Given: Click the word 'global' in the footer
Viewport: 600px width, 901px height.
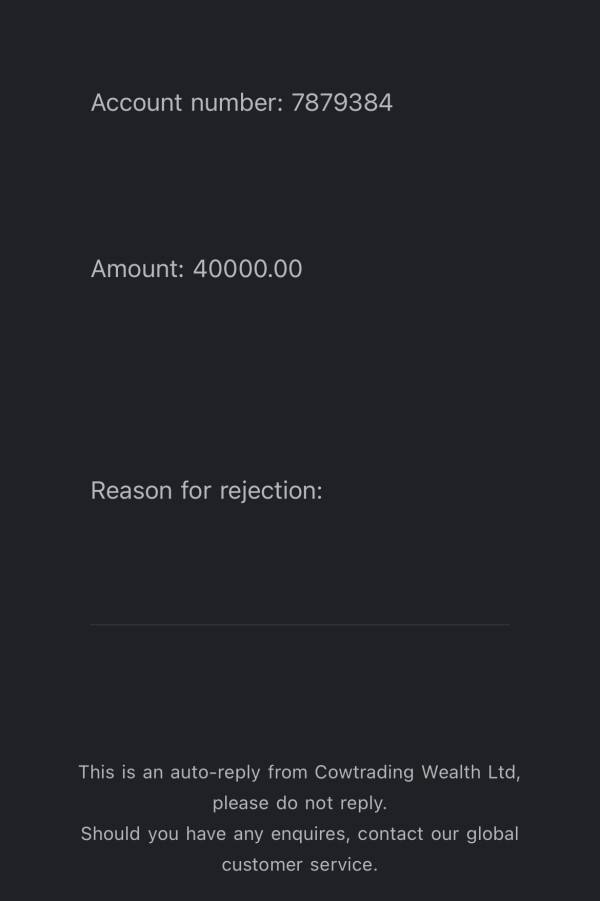Looking at the screenshot, I should click(x=493, y=834).
